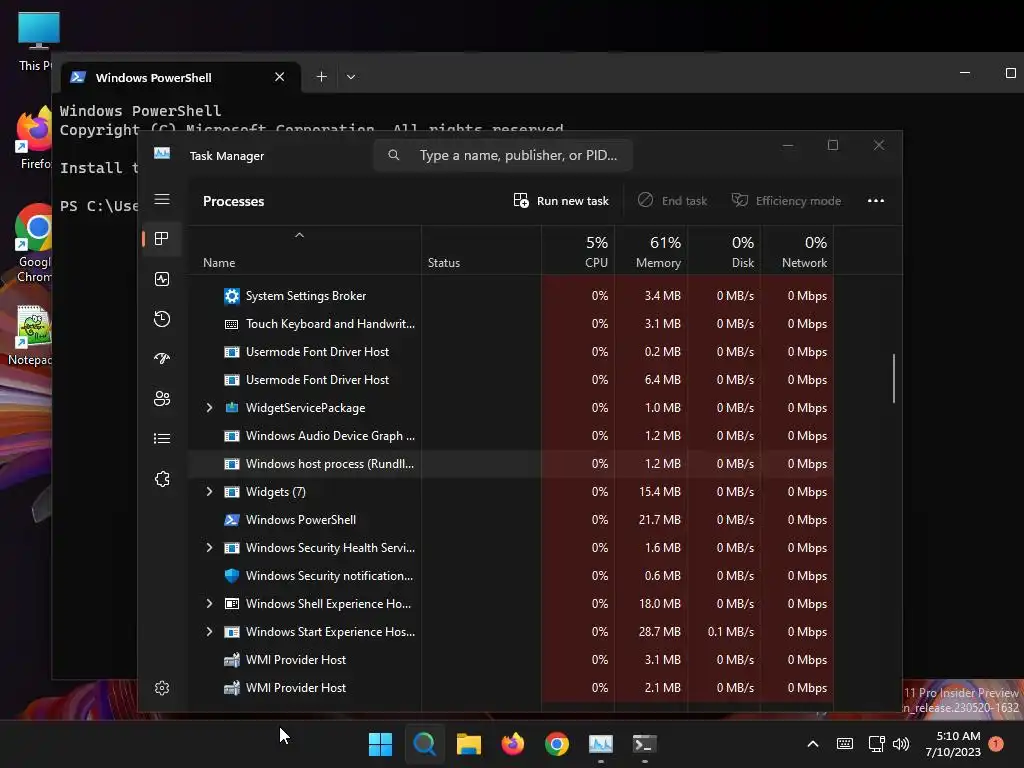This screenshot has width=1024, height=768.
Task: Select Usermode Font Driver Host 0.2 MB row
Action: tap(511, 351)
